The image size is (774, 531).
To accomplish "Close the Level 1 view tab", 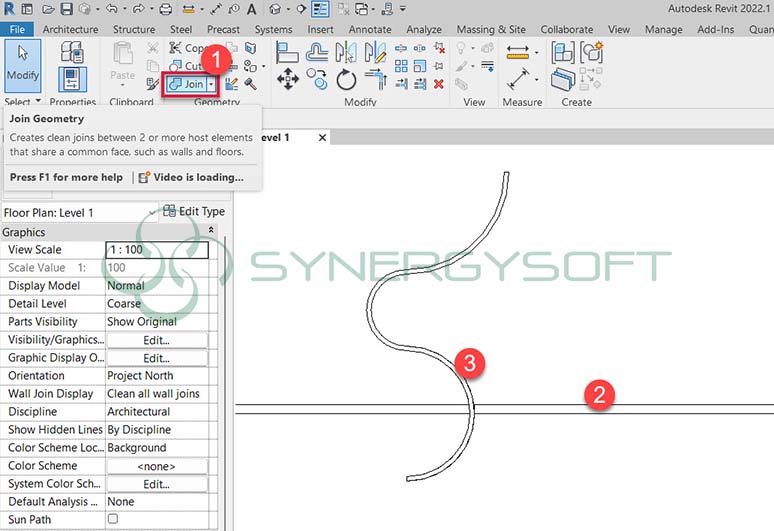I will [322, 137].
